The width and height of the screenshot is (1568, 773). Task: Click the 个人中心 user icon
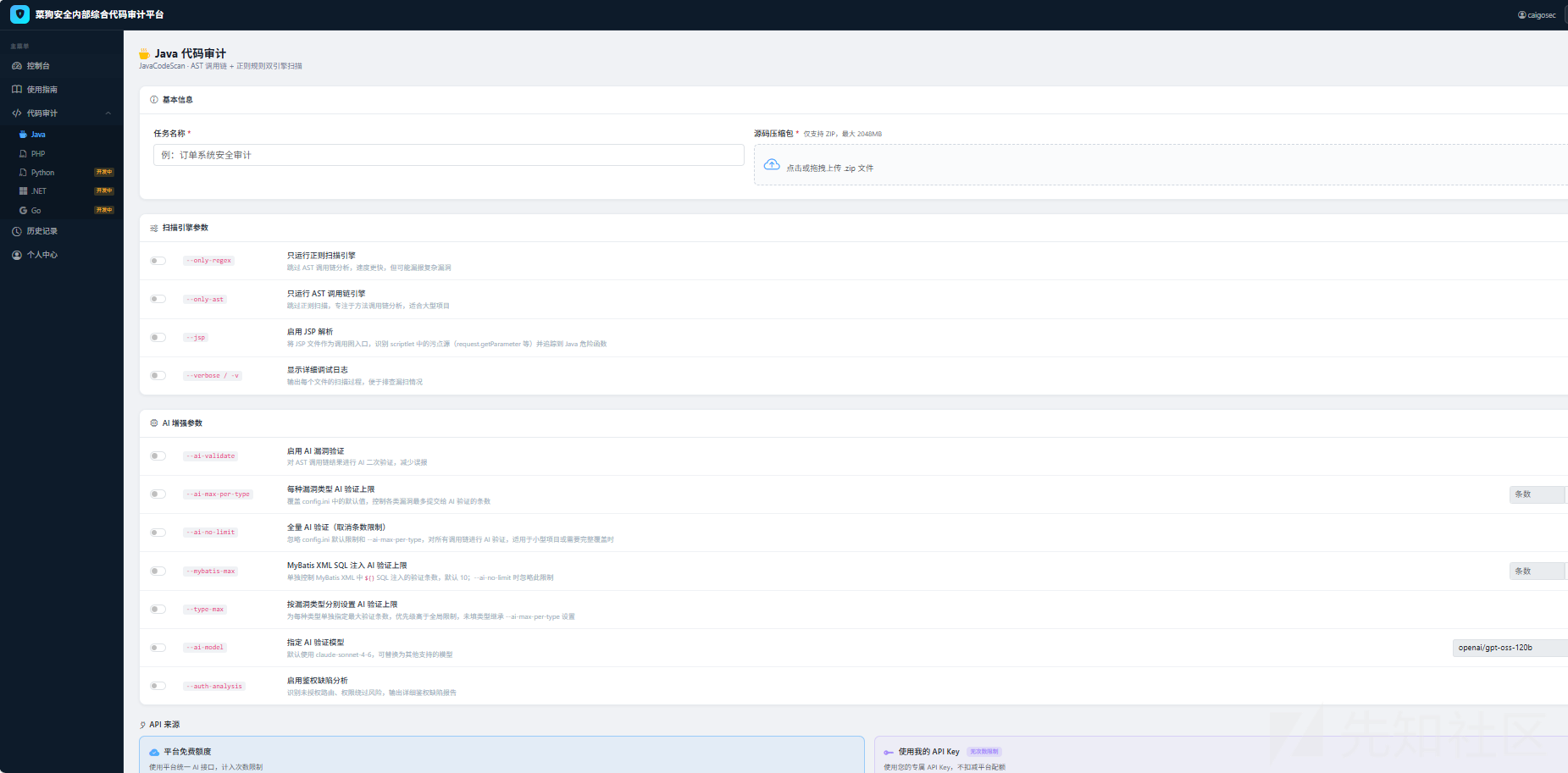[x=17, y=255]
